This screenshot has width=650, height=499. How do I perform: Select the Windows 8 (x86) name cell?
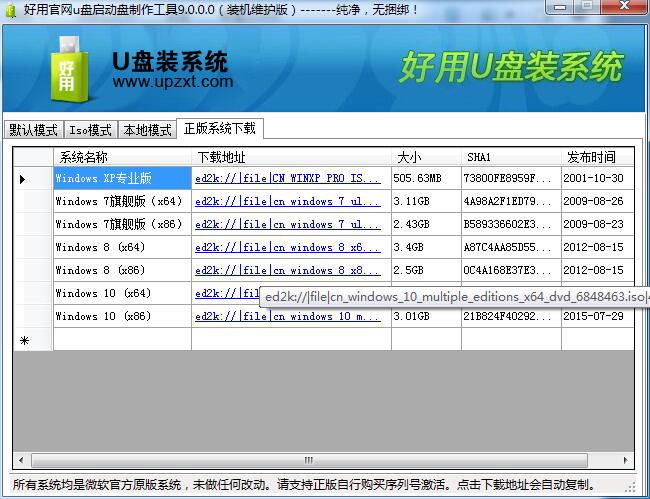click(x=122, y=270)
